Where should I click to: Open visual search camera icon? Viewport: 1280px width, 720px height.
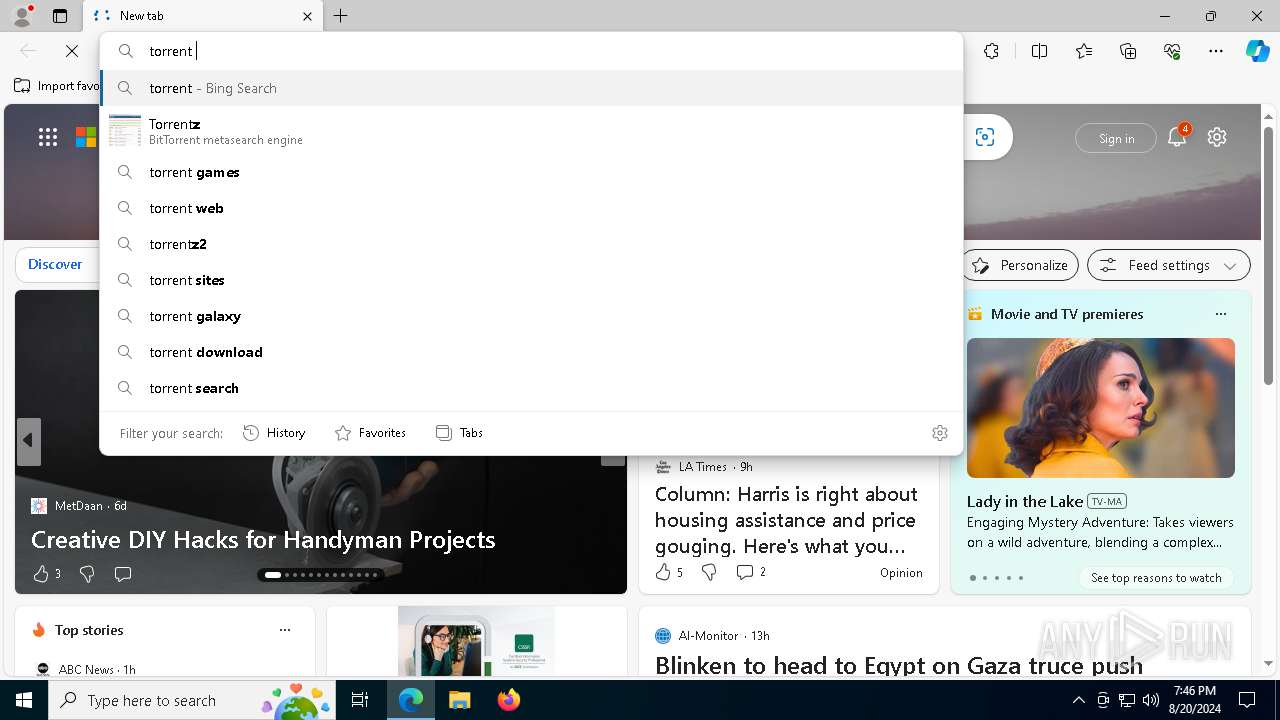(x=985, y=137)
